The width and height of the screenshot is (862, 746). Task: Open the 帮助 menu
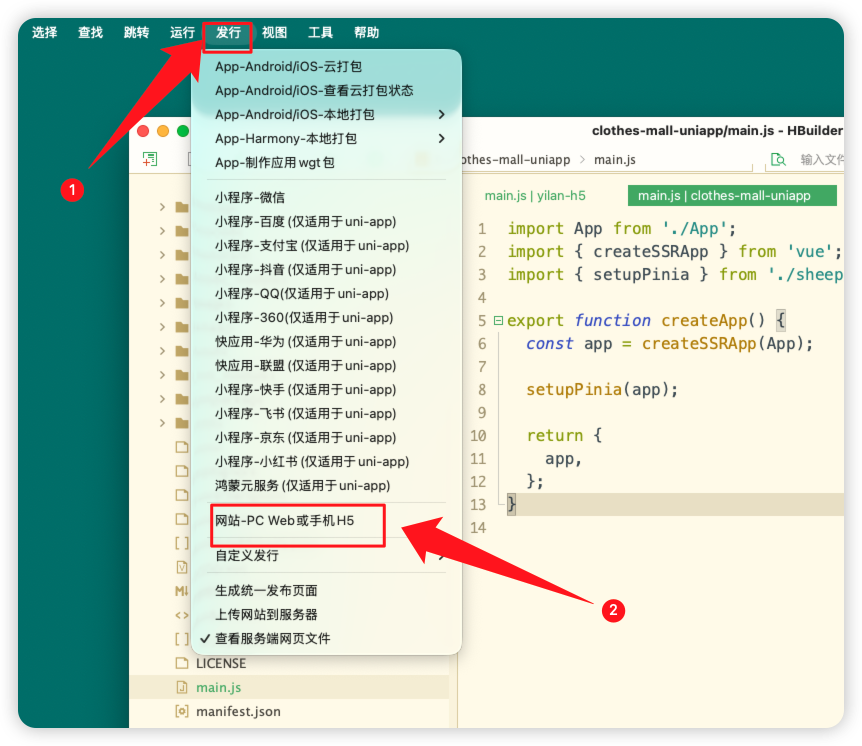pyautogui.click(x=367, y=33)
